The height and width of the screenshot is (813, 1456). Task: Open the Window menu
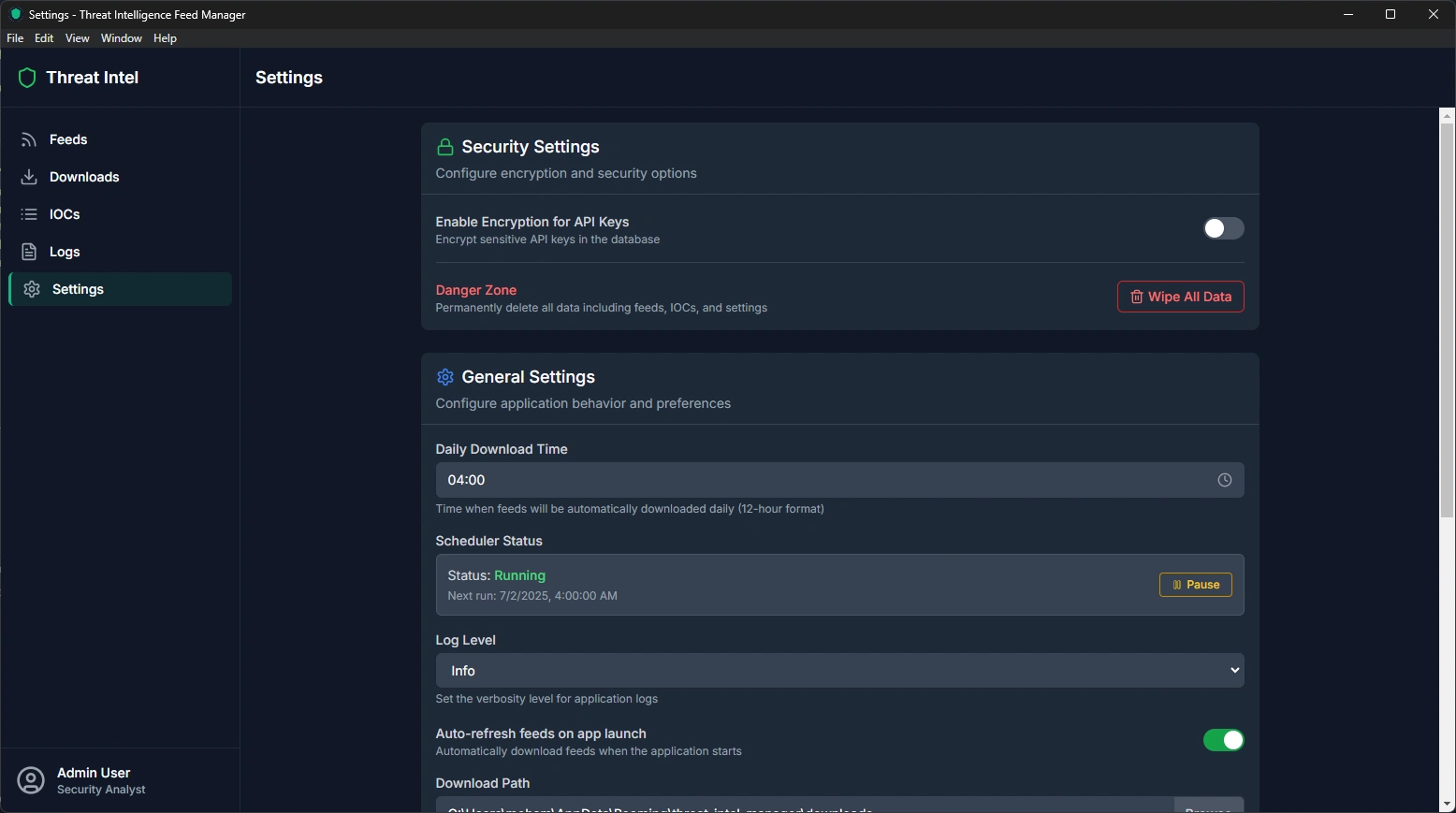pos(122,38)
